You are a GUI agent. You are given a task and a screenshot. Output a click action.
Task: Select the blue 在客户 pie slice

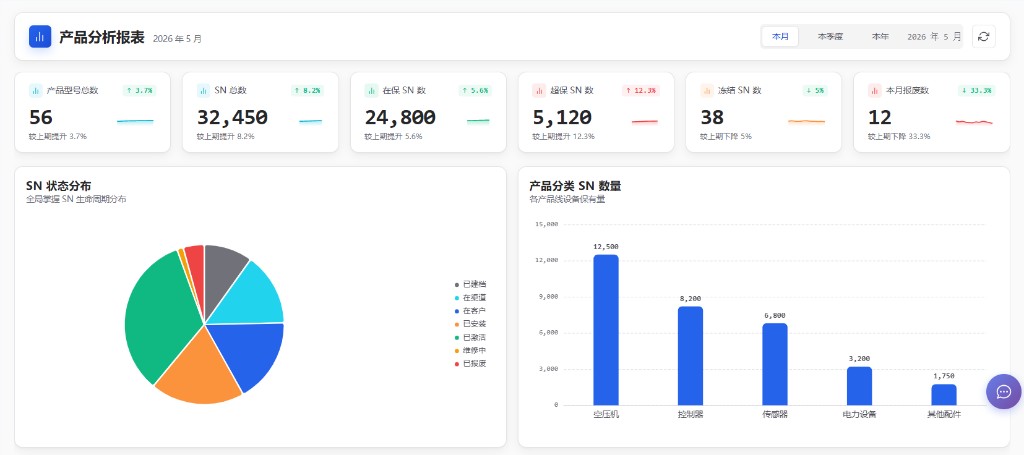[251, 353]
